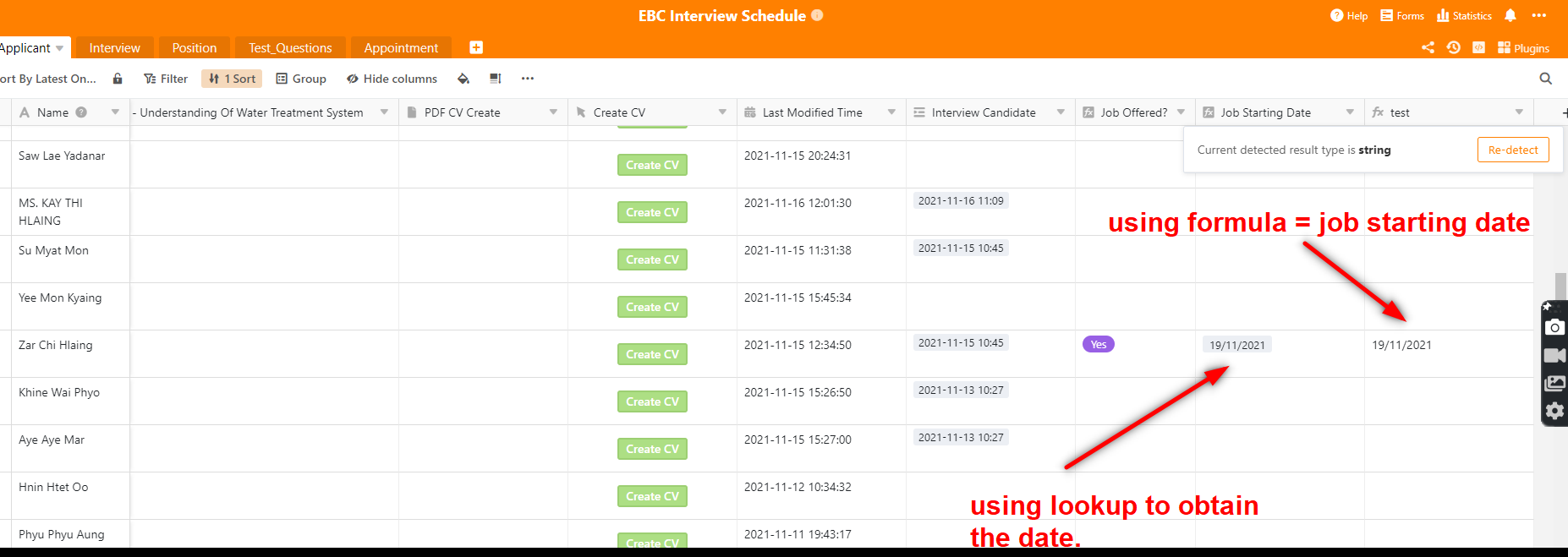Open the Job Starting Date column dropdown
Screen dimensions: 1568x557
click(x=1350, y=112)
